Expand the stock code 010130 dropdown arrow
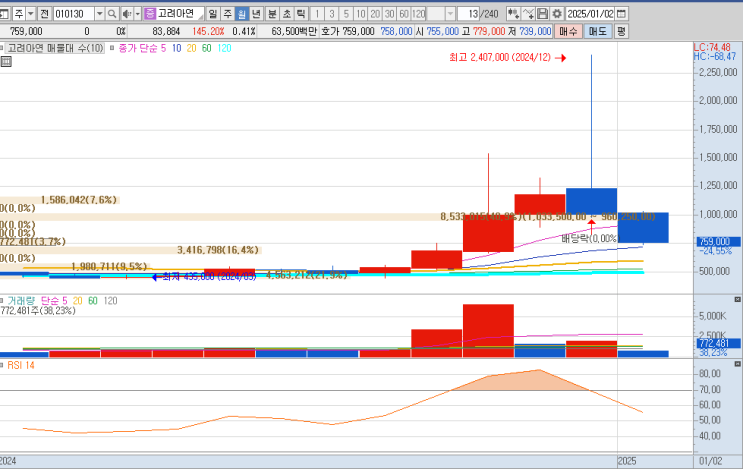Screen dimensions: 743x469 98,14
